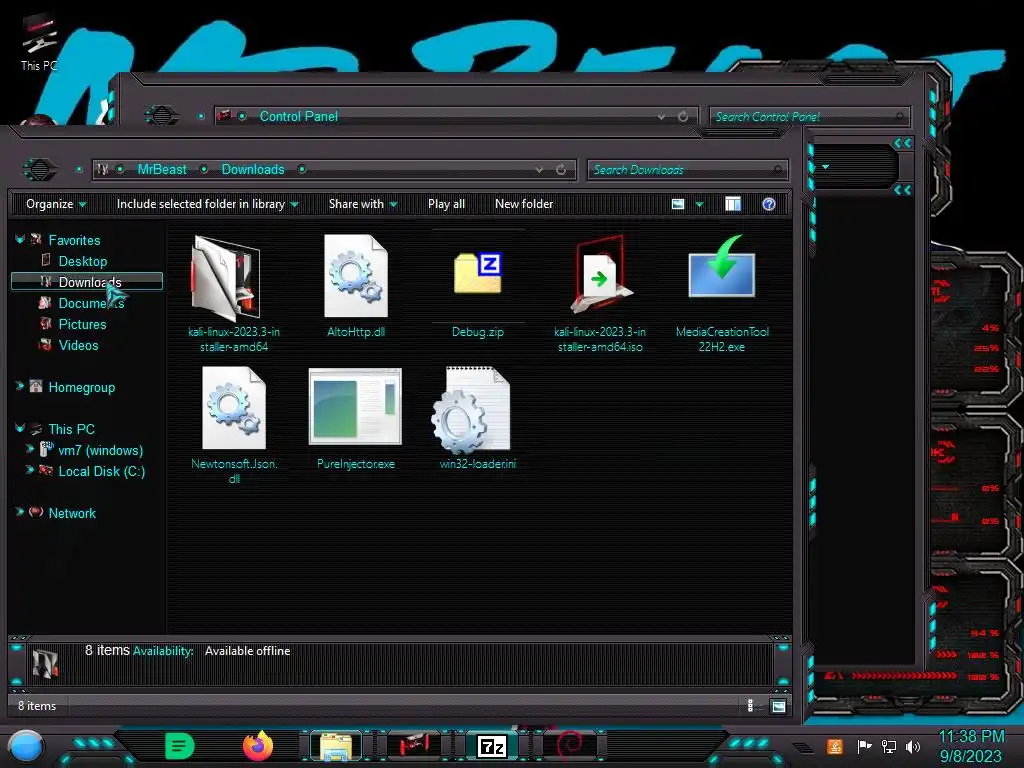Open the Control Panel address history dropdown
The width and height of the screenshot is (1024, 768).
point(661,116)
